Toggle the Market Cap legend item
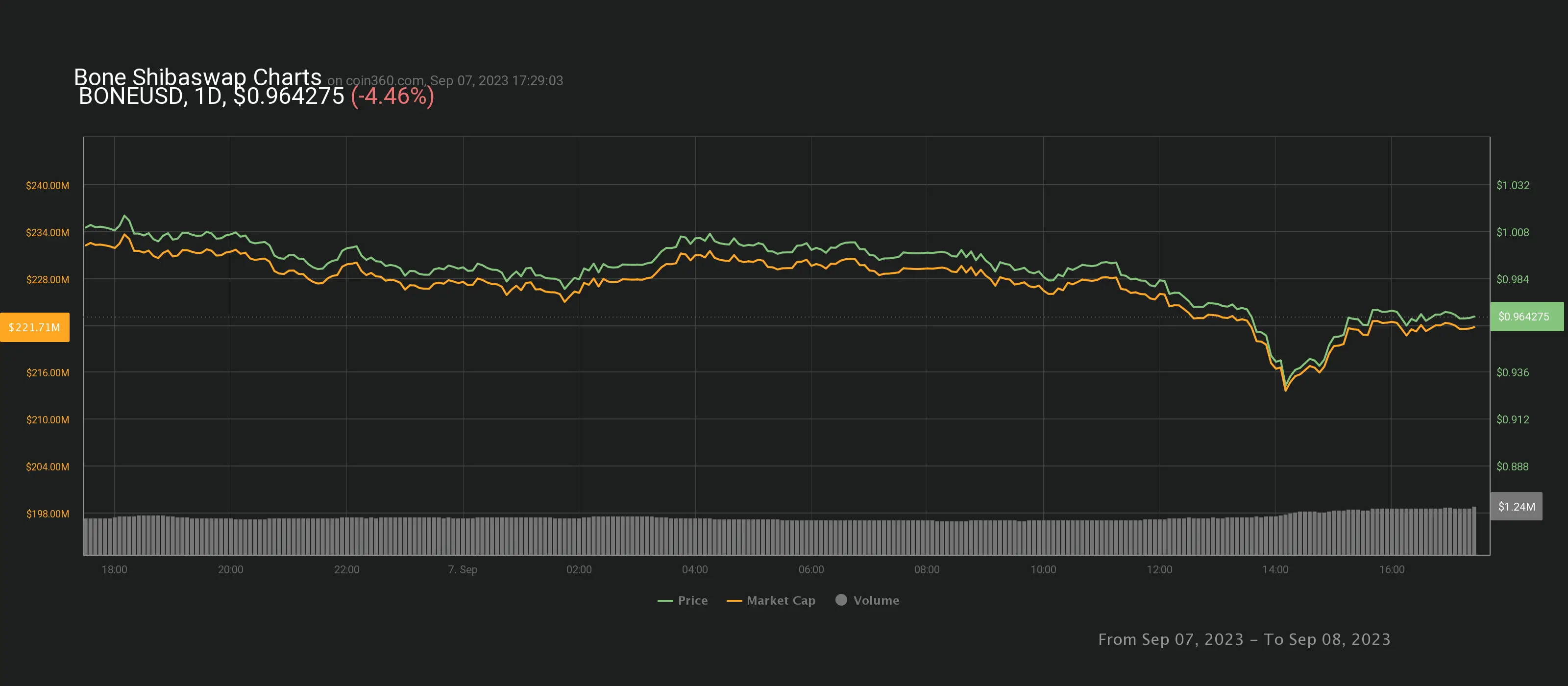 click(x=781, y=600)
